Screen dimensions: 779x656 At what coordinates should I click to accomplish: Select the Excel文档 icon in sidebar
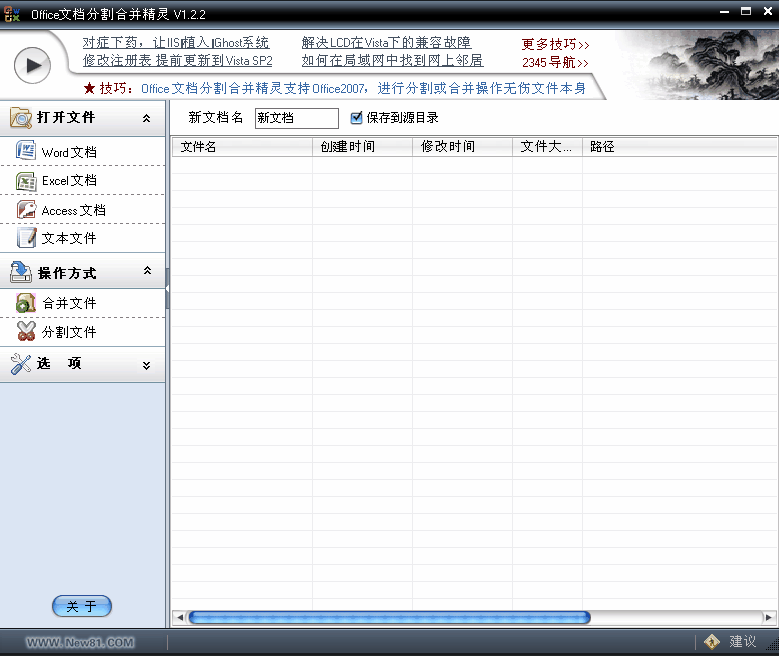26,181
